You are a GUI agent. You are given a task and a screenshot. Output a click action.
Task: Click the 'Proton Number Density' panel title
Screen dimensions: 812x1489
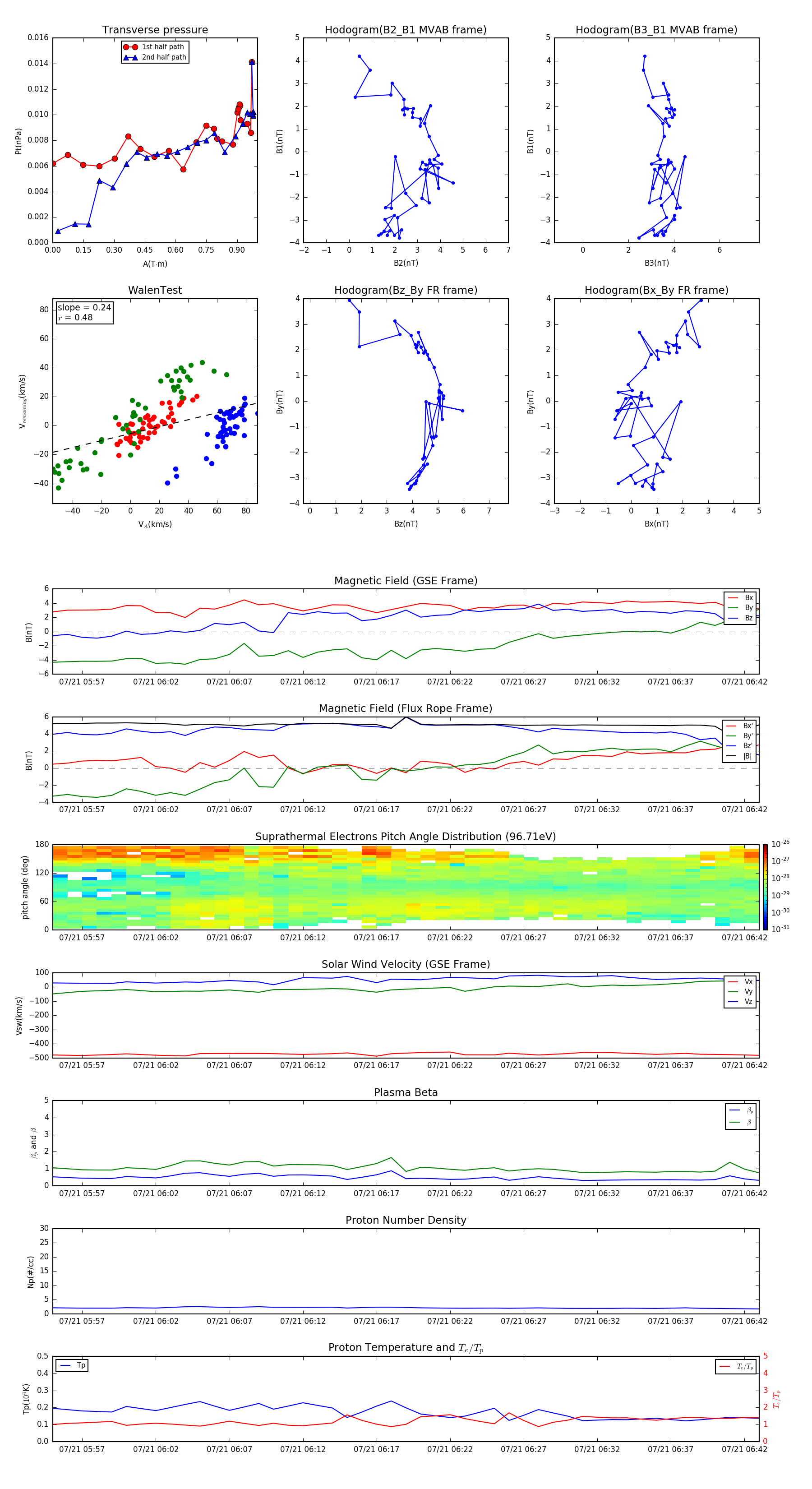pyautogui.click(x=406, y=1220)
